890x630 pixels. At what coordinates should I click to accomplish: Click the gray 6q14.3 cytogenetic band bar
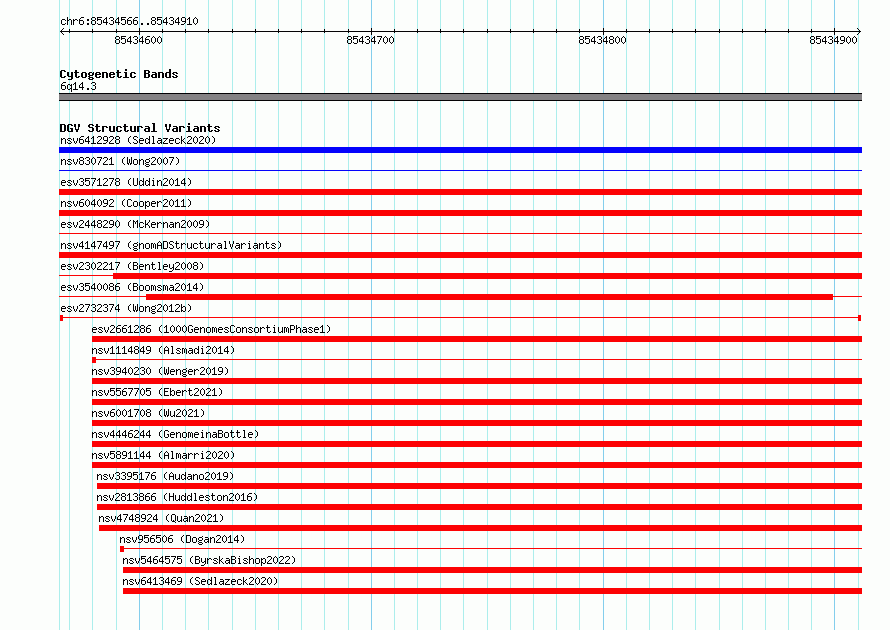[460, 97]
